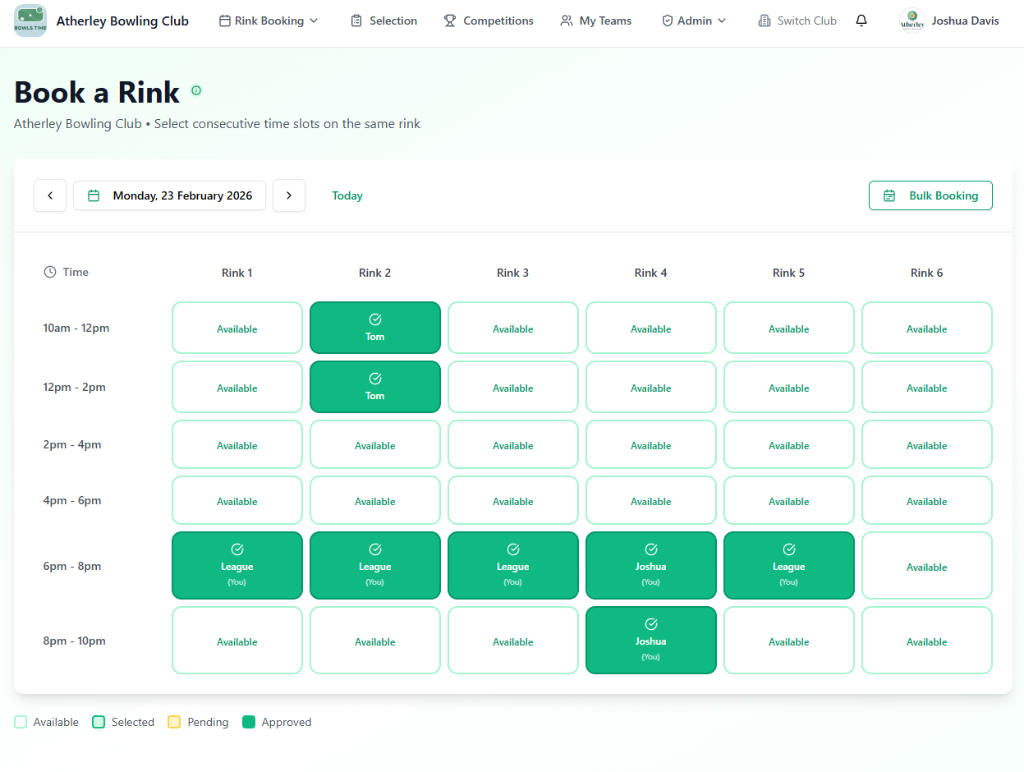
Task: Select Rink 6 6pm - 8pm available slot
Action: click(x=927, y=566)
